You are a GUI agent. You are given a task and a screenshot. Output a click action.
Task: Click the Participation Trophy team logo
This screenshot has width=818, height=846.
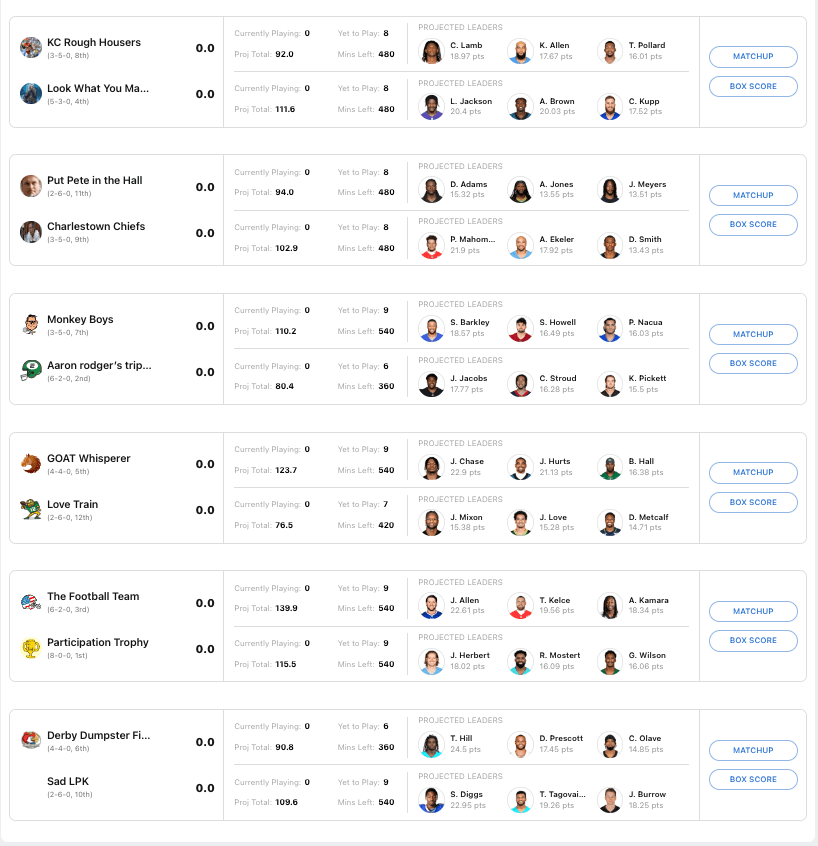pos(31,648)
